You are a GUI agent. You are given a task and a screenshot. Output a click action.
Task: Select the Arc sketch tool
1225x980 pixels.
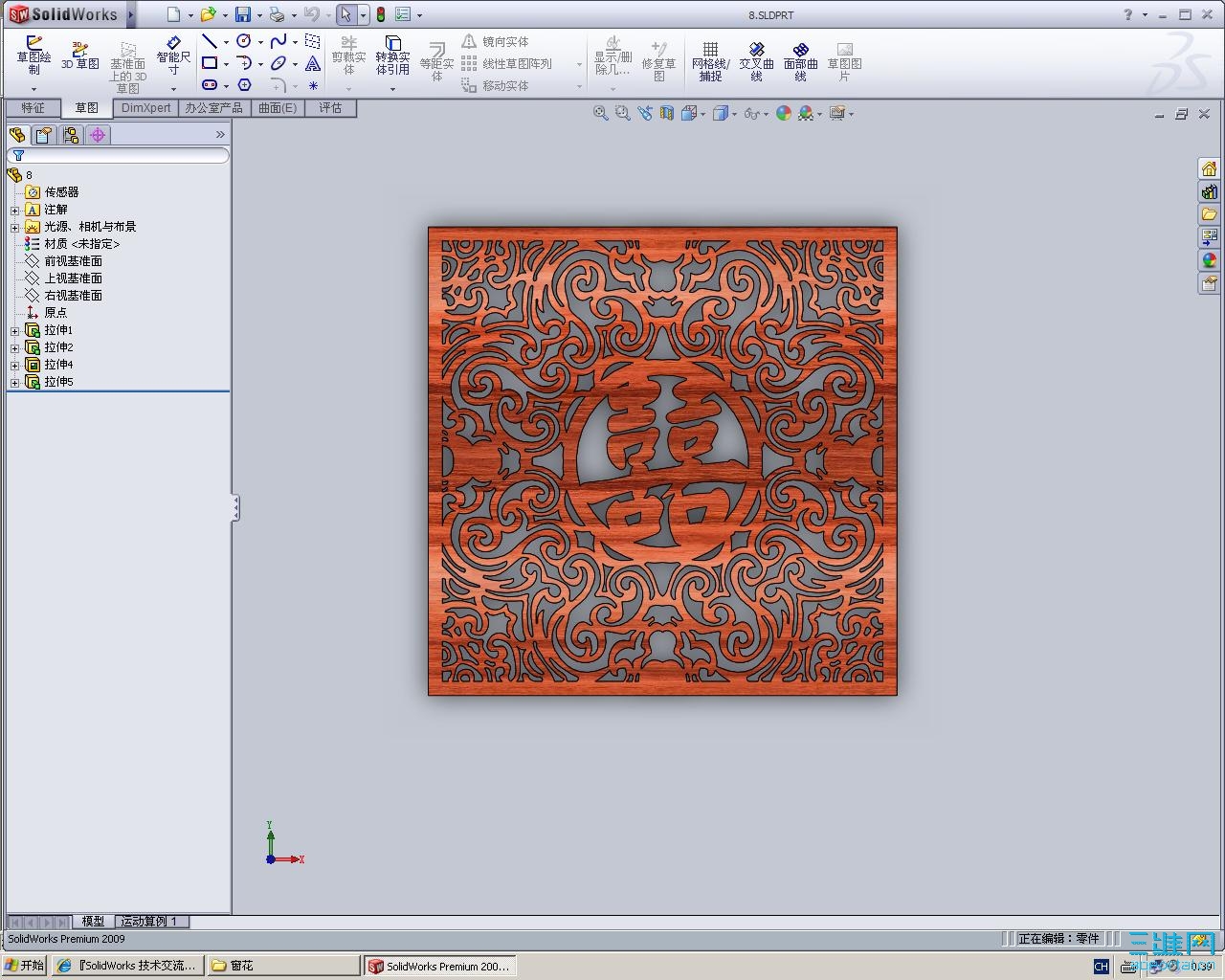click(x=244, y=63)
